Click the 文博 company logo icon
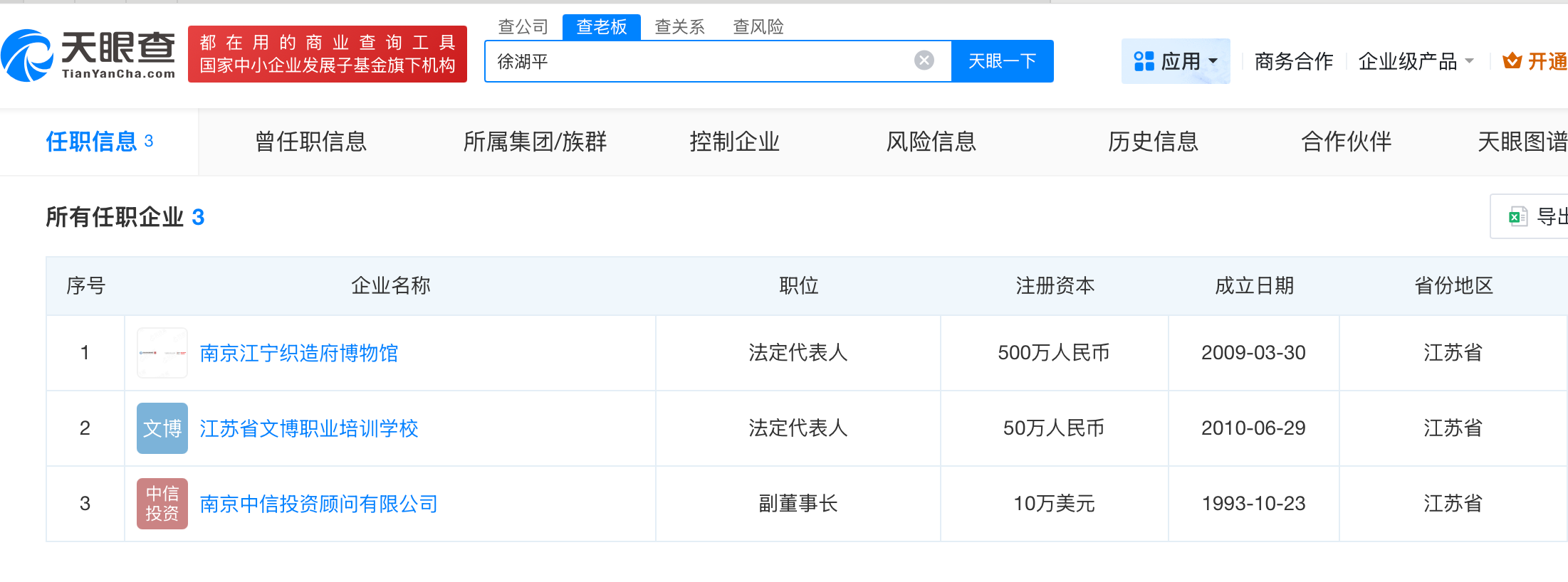1568x582 pixels. tap(162, 428)
